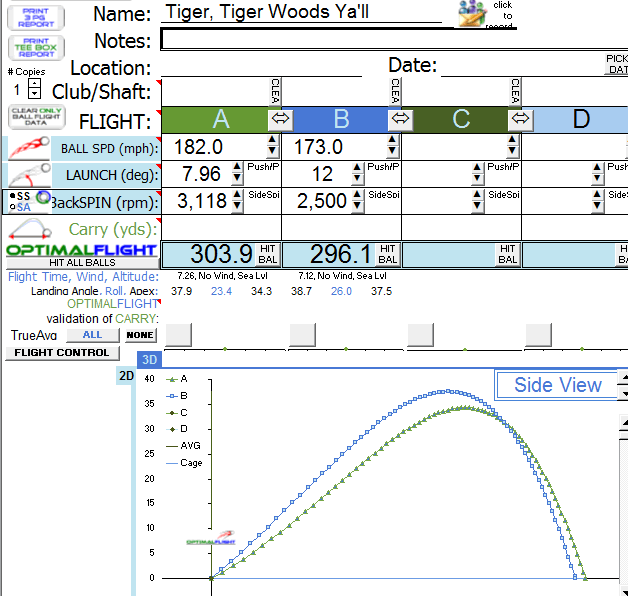Increase flight A backspin
Screen dimensions: 628x596
[237, 194]
